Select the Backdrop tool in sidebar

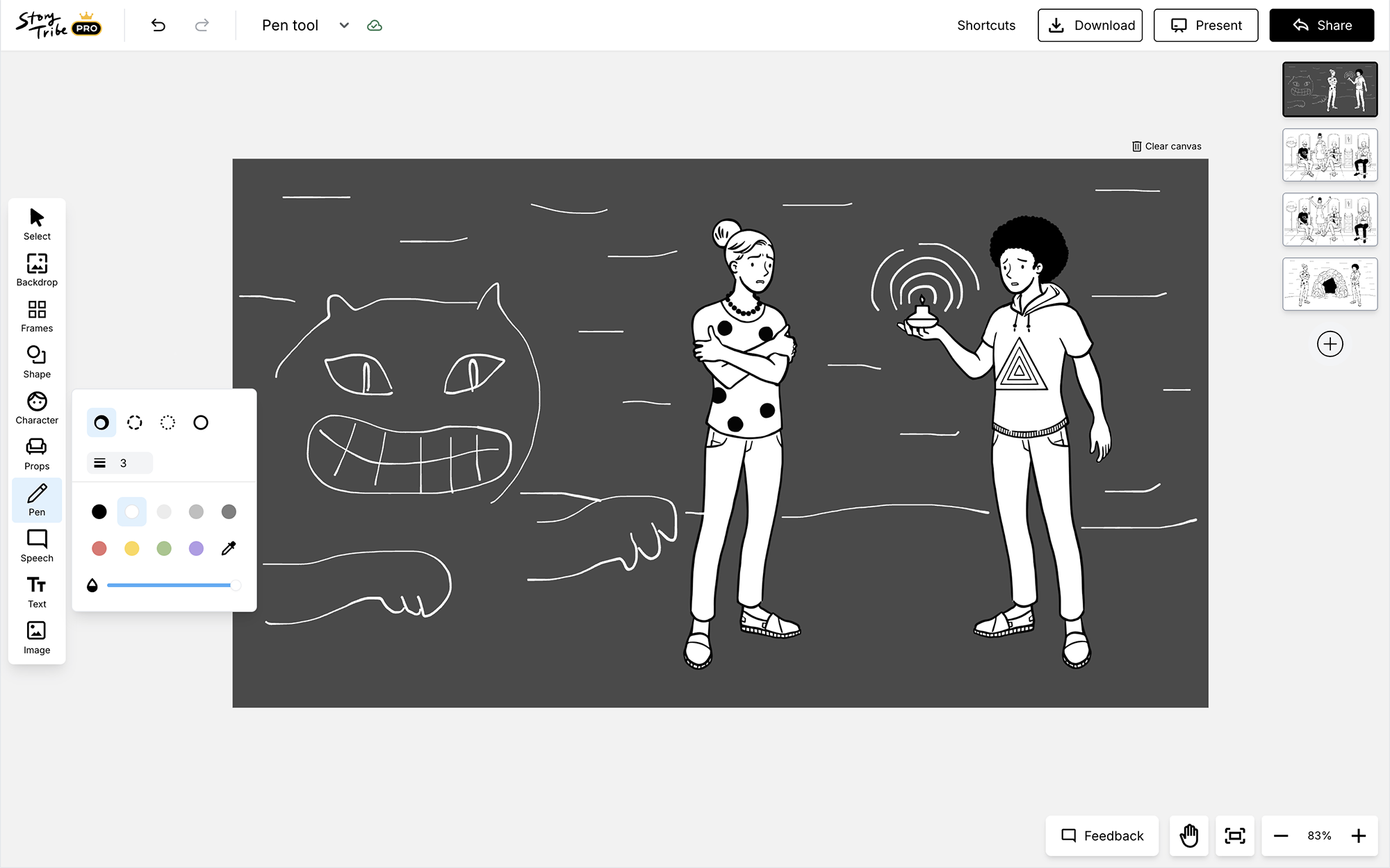[37, 269]
